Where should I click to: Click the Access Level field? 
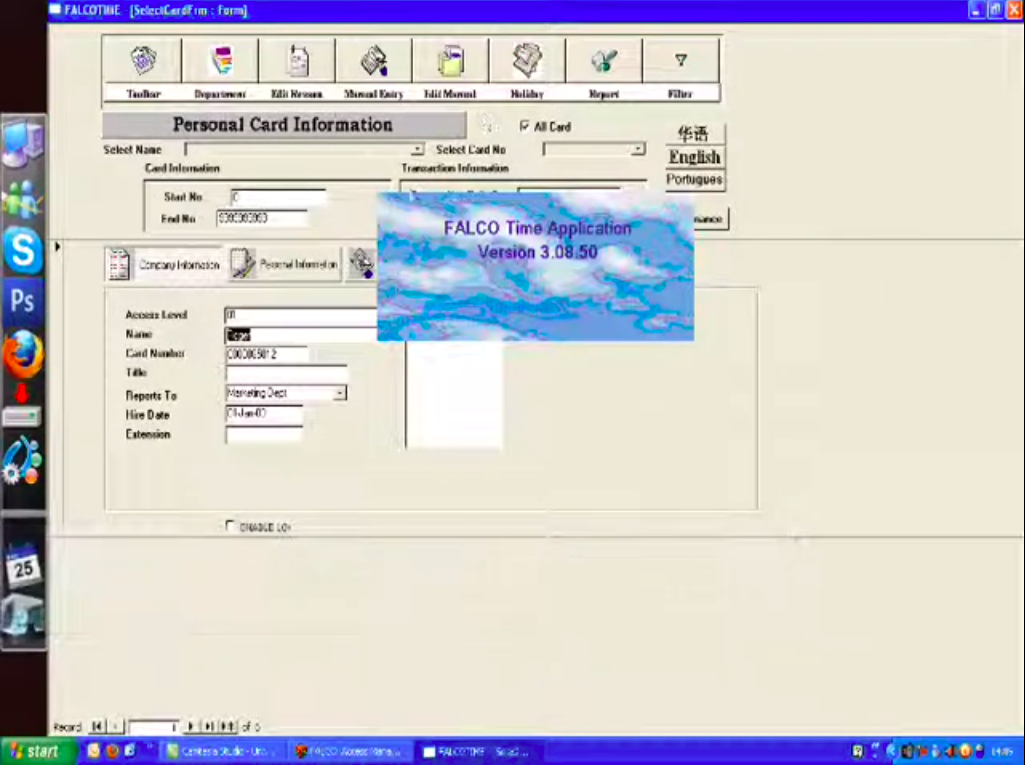(301, 315)
